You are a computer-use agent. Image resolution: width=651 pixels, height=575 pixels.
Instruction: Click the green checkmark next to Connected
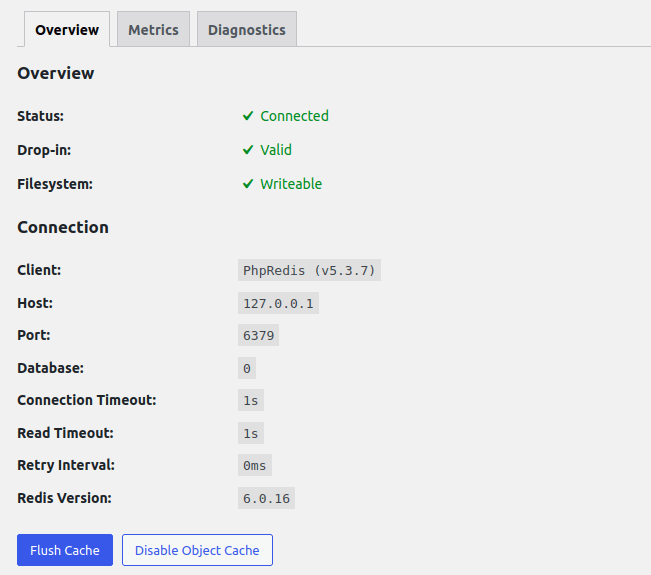248,116
